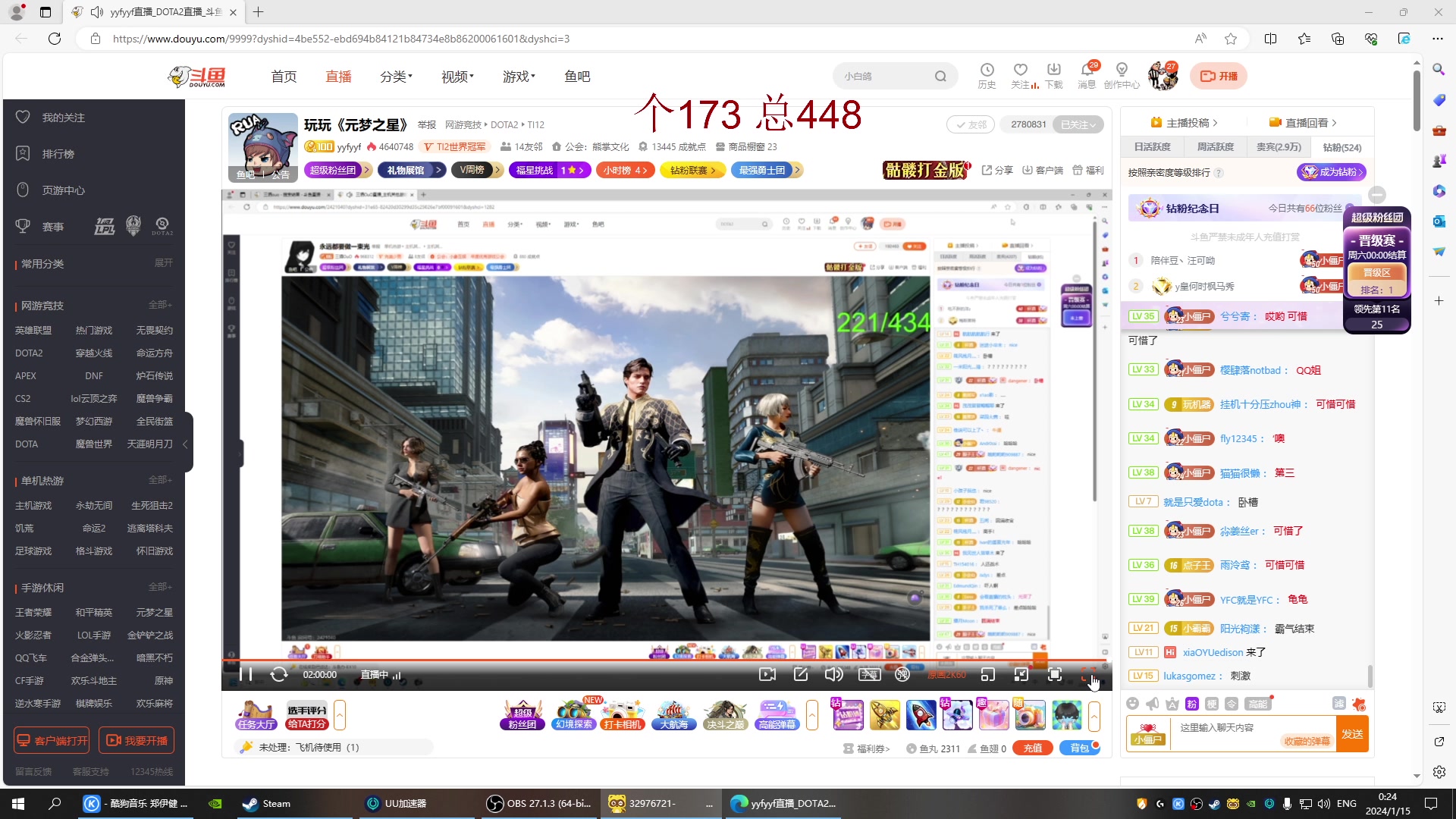Open 视频 navigation dropdown
The height and width of the screenshot is (819, 1456).
pyautogui.click(x=457, y=77)
